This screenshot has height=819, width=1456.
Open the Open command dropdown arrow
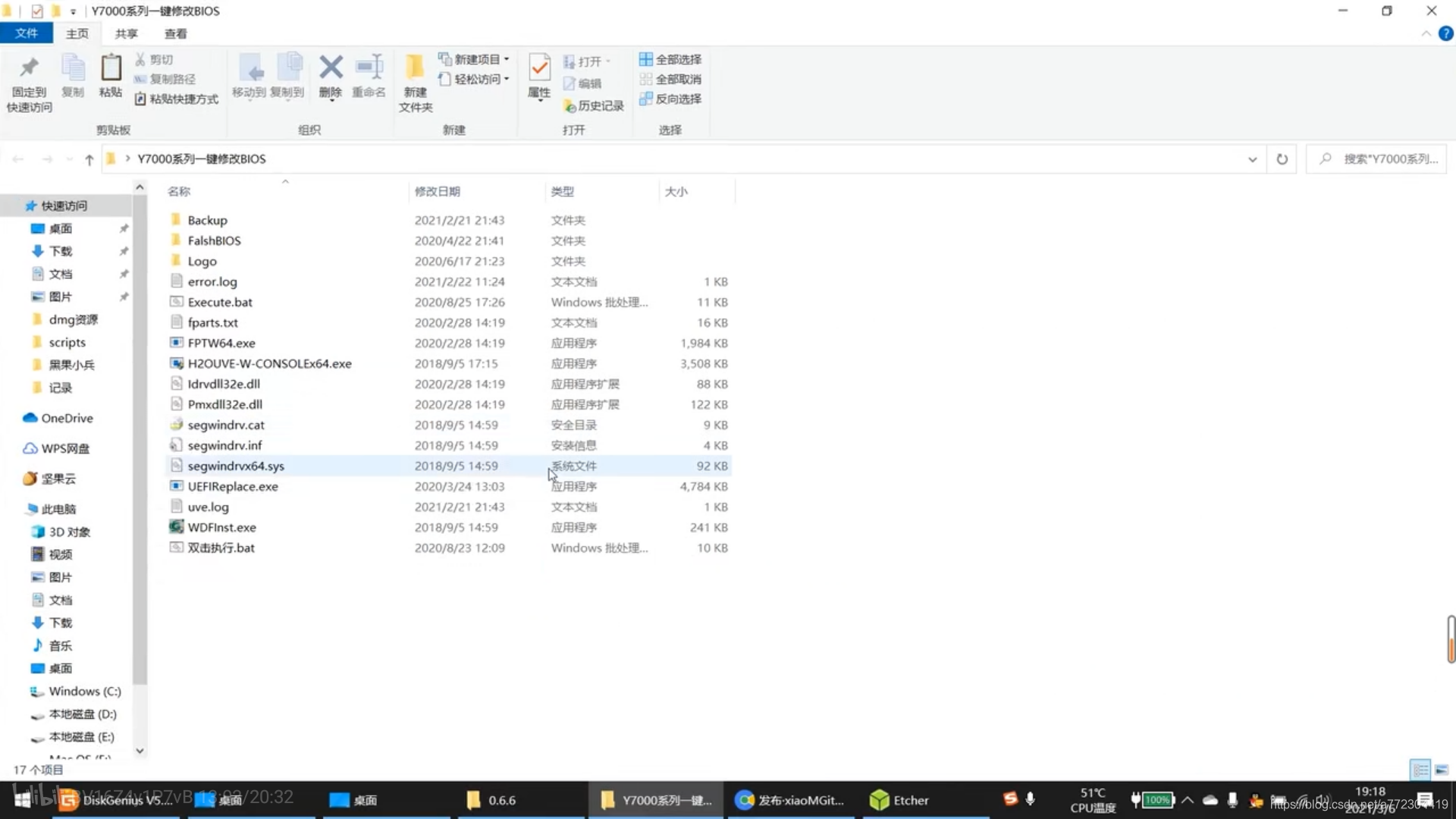[x=607, y=61]
